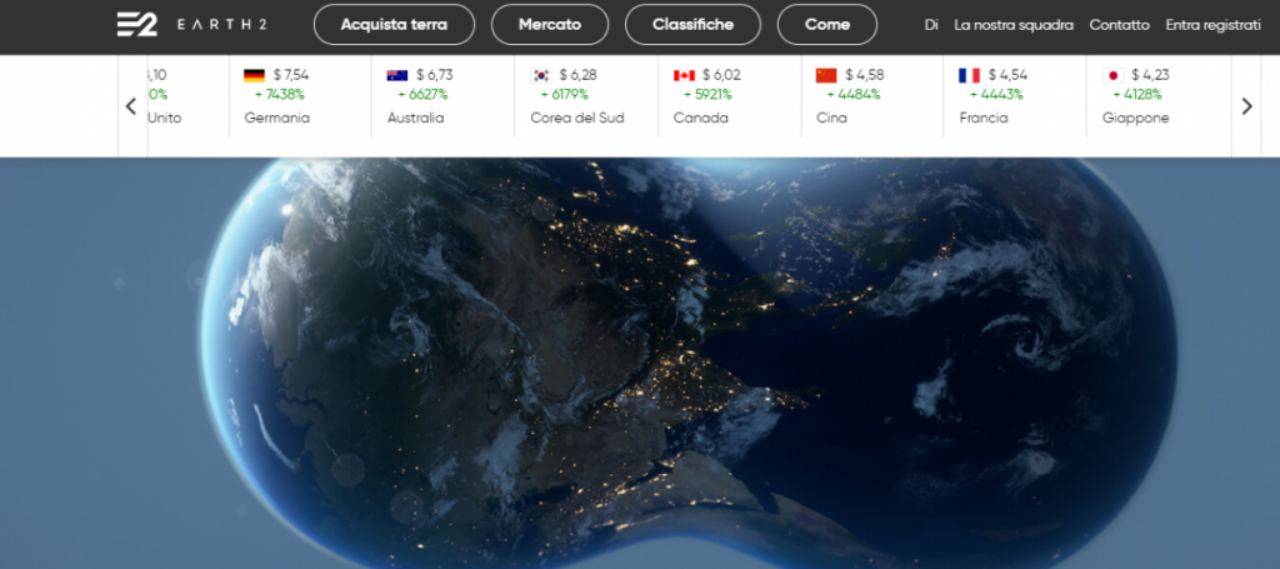Click the Di link
1280x569 pixels.
[x=931, y=25]
